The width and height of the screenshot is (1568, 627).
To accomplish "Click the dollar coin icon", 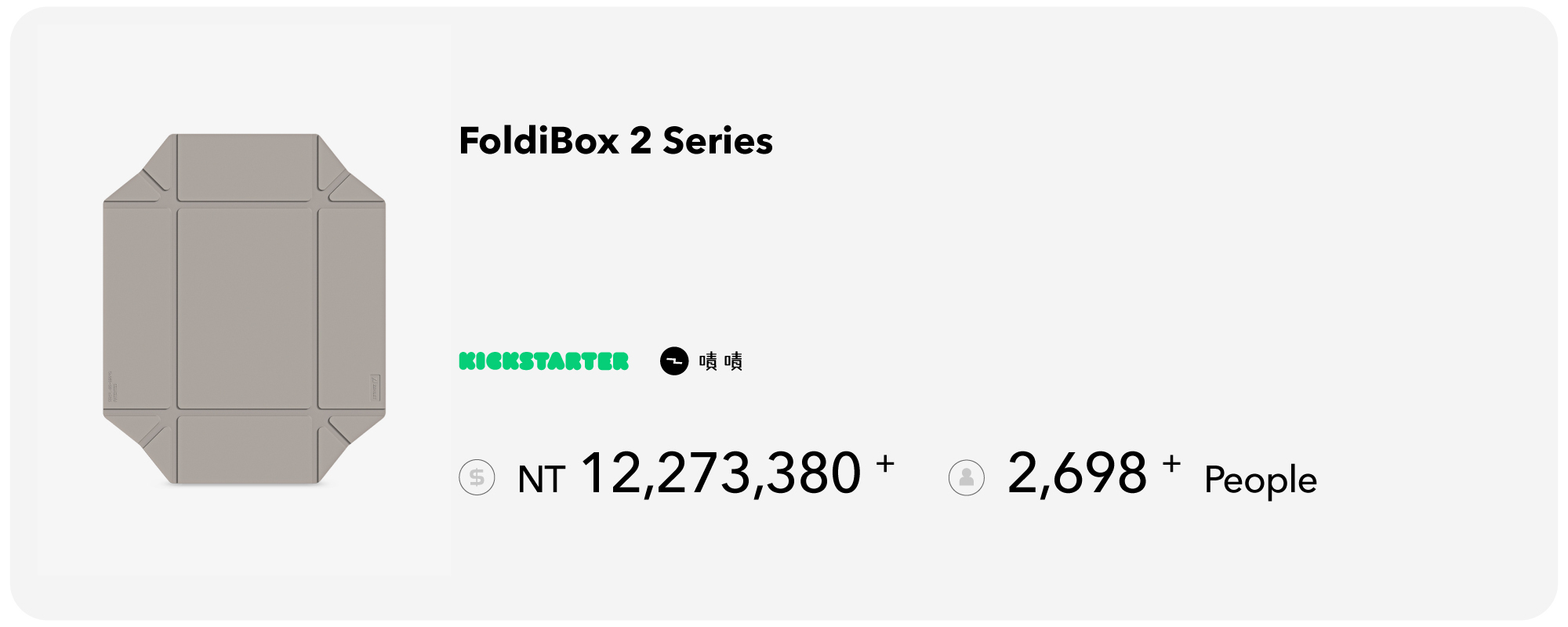I will (x=477, y=477).
